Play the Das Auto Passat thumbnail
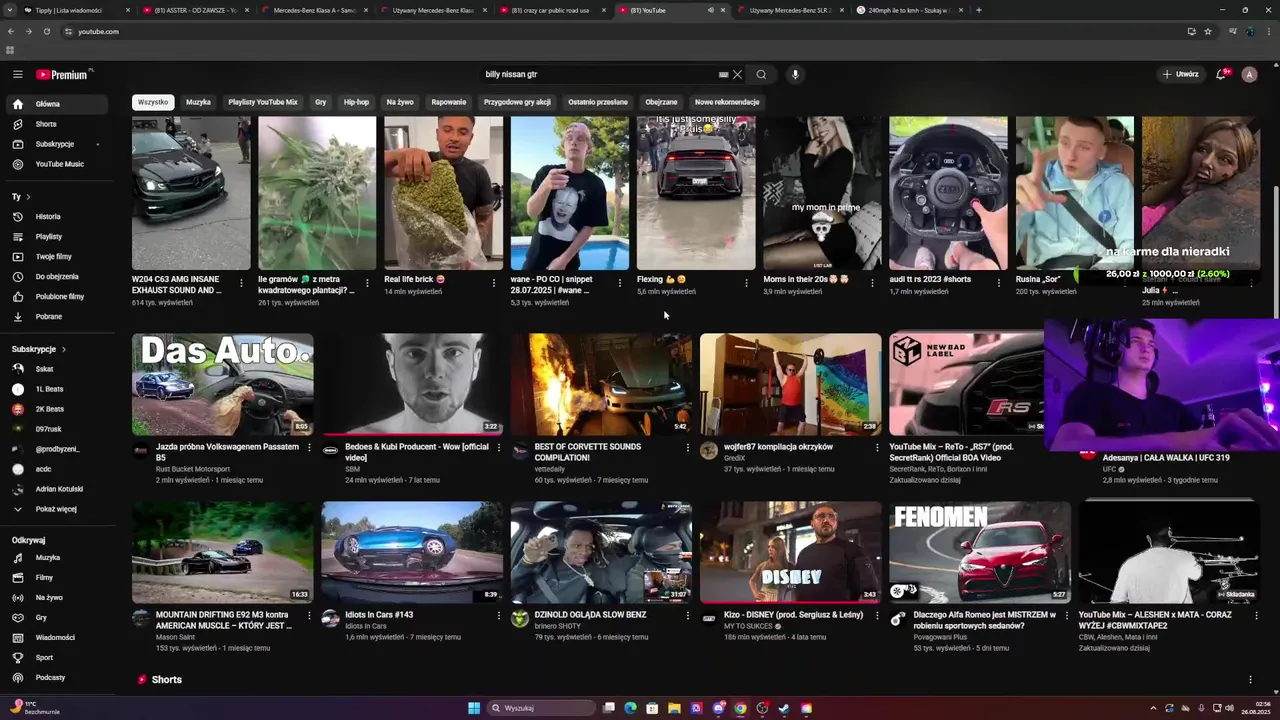Screen dimensions: 1280x720 click(222, 385)
